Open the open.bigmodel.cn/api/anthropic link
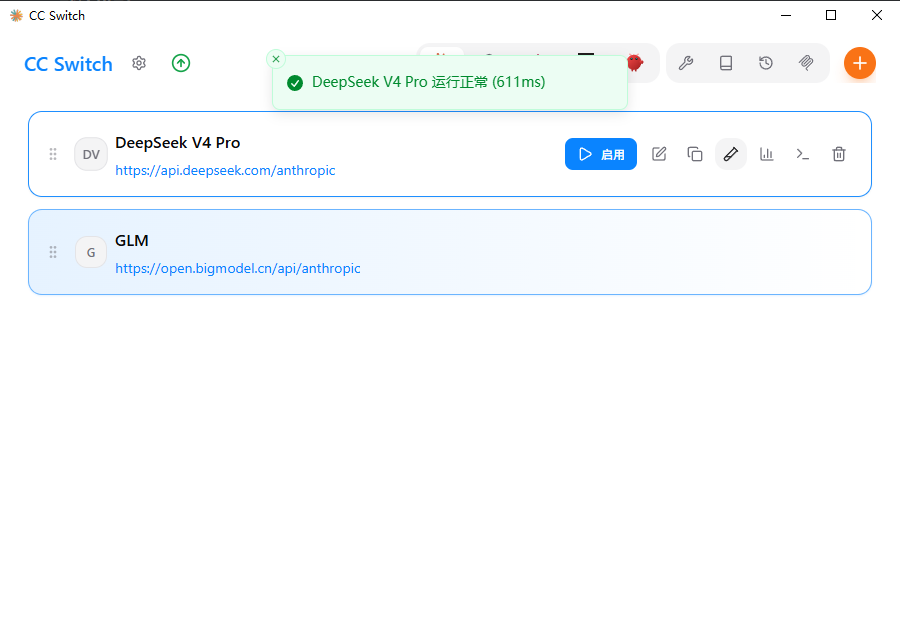 click(238, 269)
